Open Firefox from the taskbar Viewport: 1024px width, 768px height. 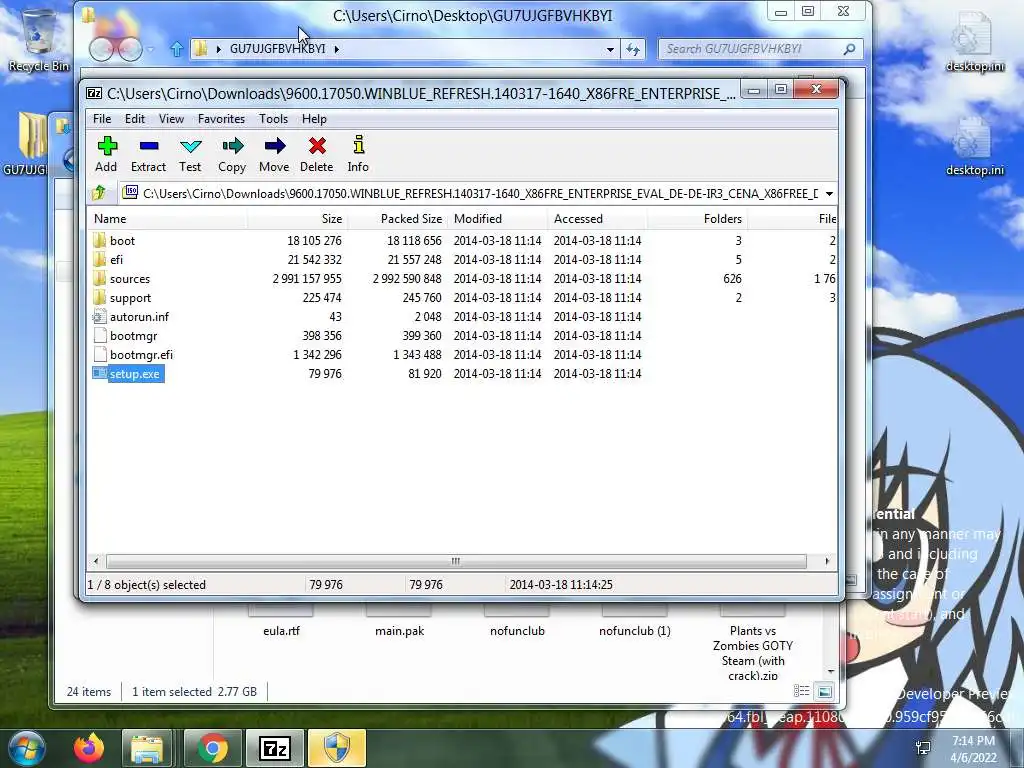89,748
